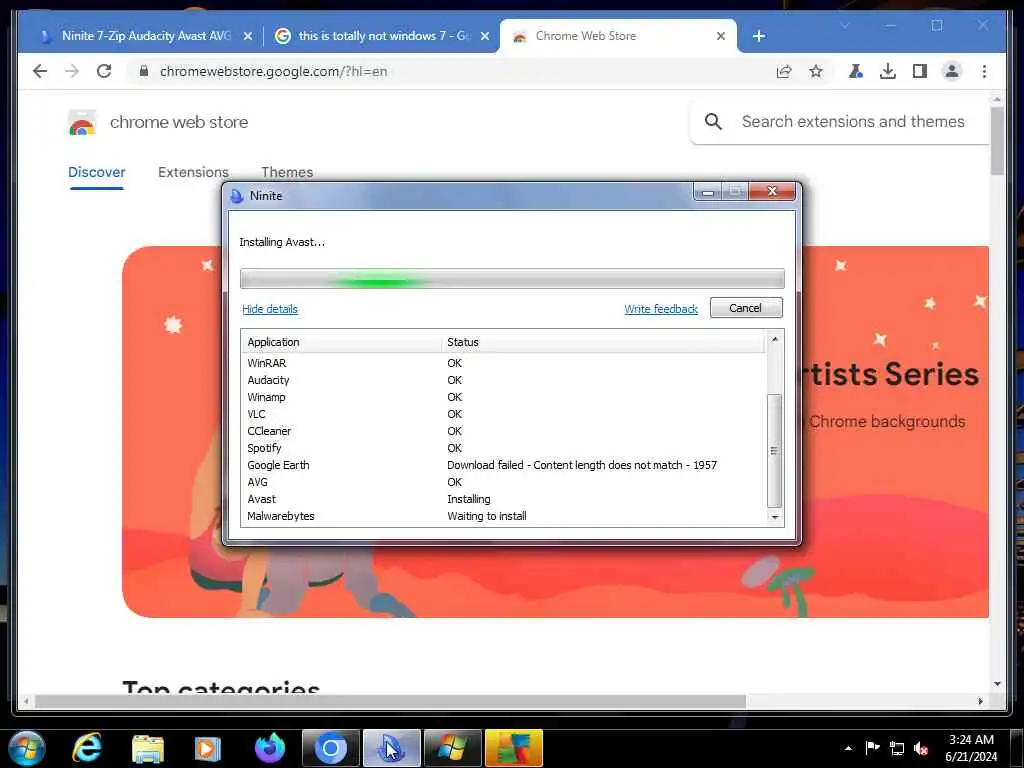Launch Internet Explorer from taskbar
1024x768 pixels.
(87, 748)
